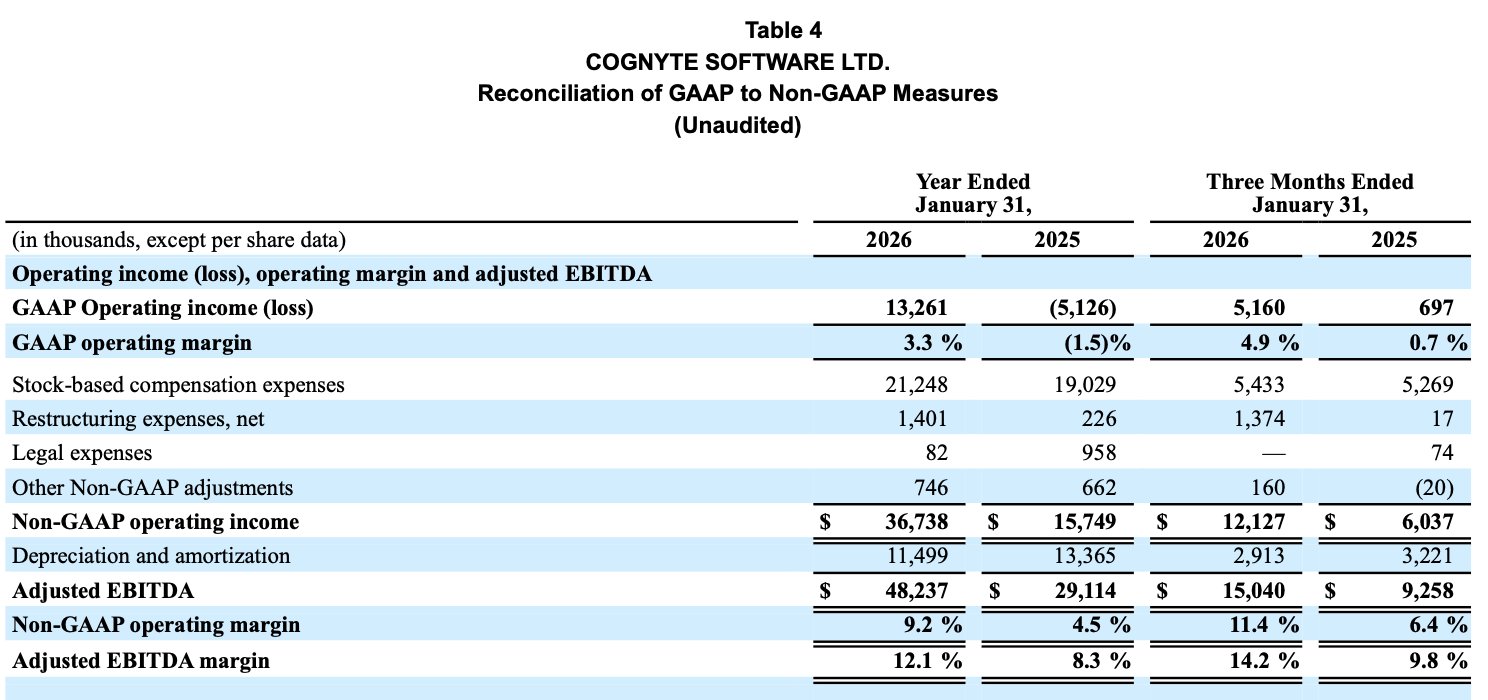Click '(in thousands, except per share data)' note
This screenshot has width=1488, height=700.
tap(178, 240)
